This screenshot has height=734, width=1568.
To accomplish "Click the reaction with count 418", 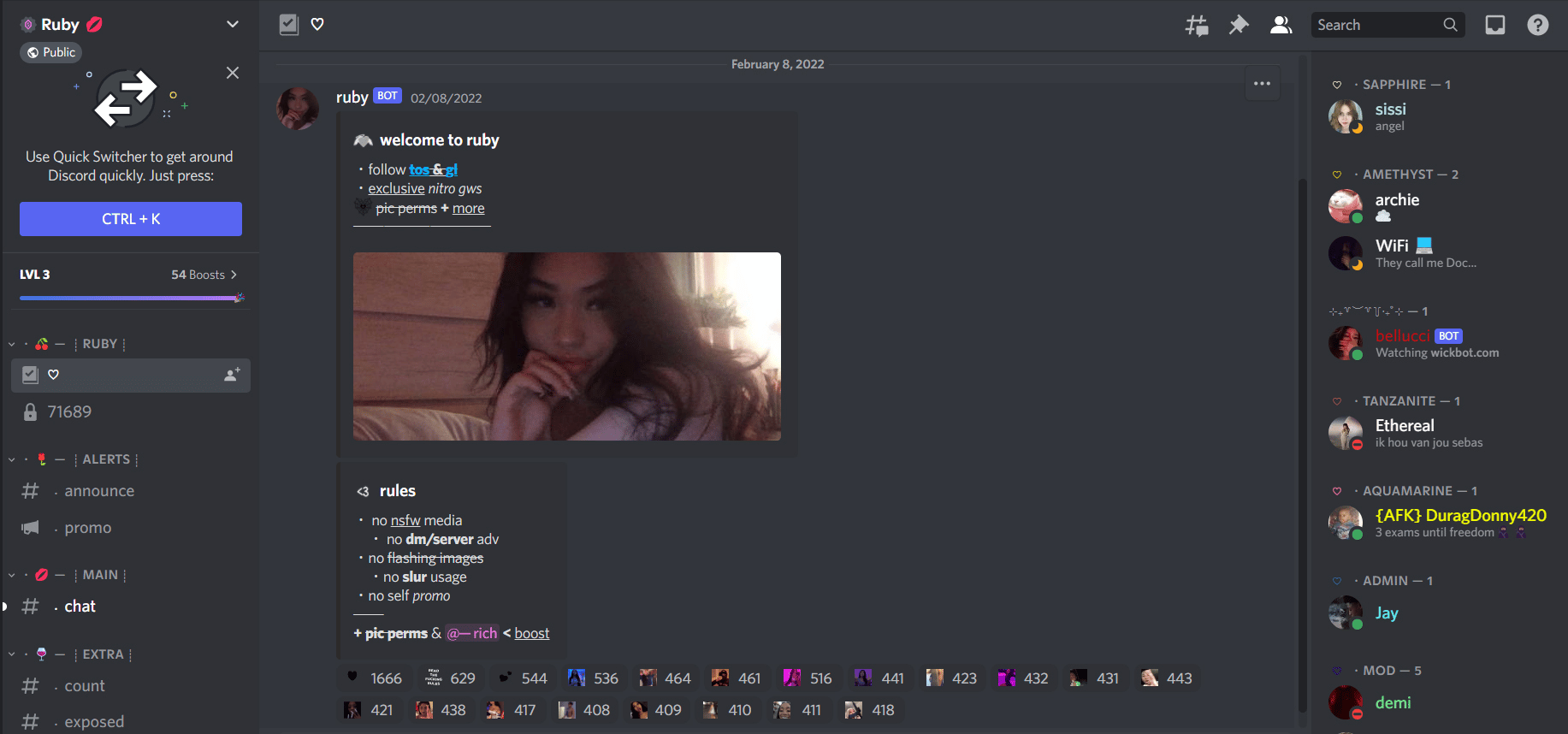I will coord(870,710).
